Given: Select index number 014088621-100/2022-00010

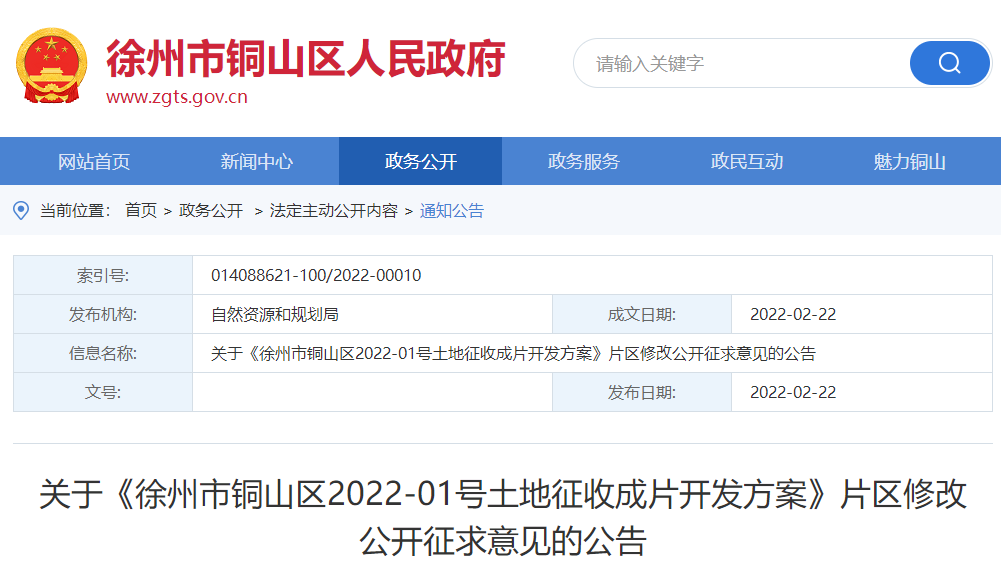Looking at the screenshot, I should point(316,275).
